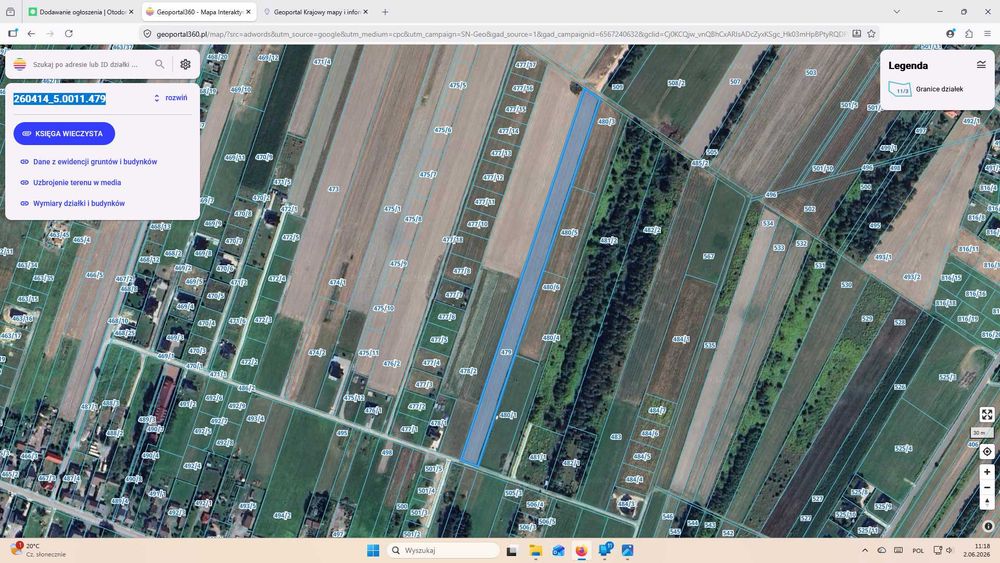Toggle reader view icon in address bar
The width and height of the screenshot is (1000, 563).
tap(857, 33)
